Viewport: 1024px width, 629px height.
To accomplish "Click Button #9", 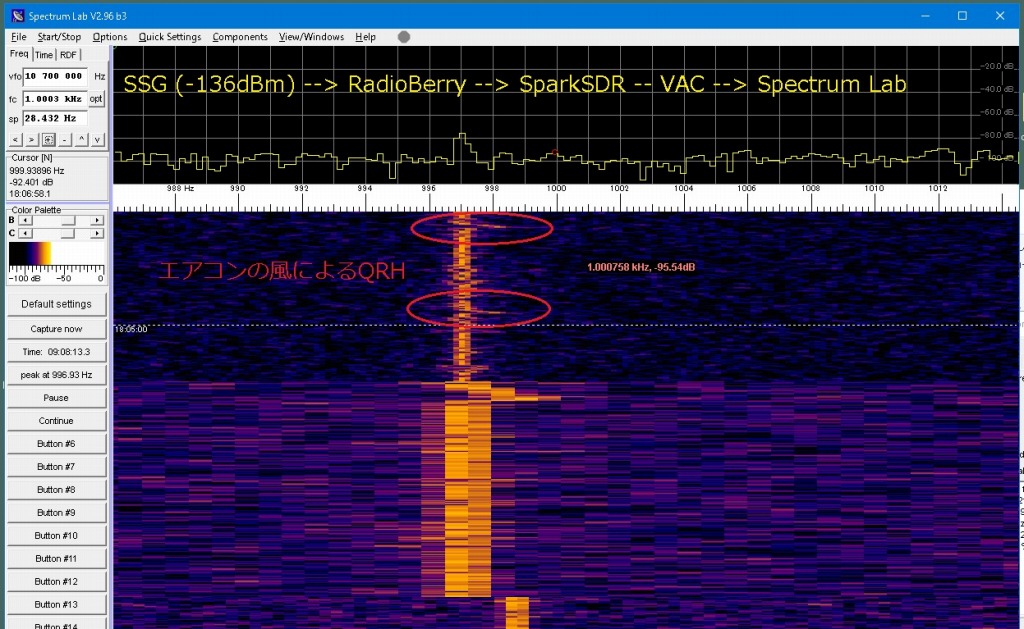I will 56,513.
